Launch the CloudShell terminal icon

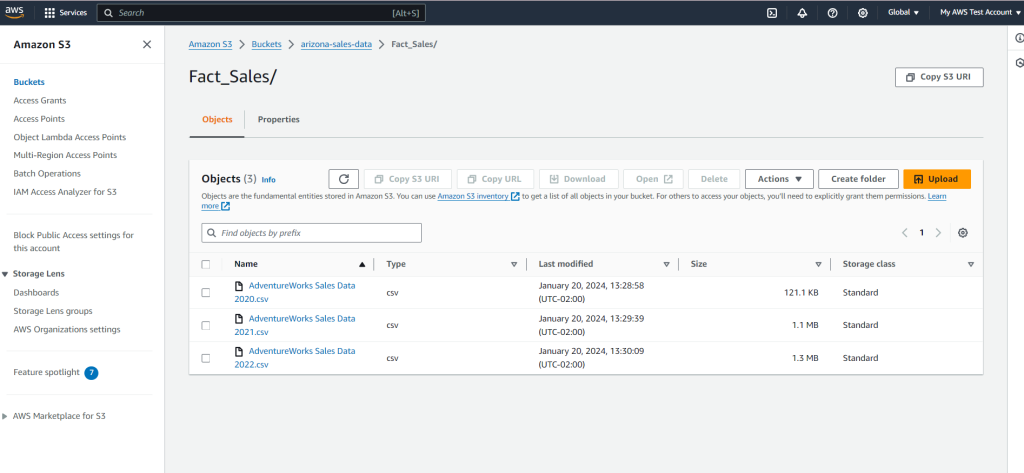point(772,13)
